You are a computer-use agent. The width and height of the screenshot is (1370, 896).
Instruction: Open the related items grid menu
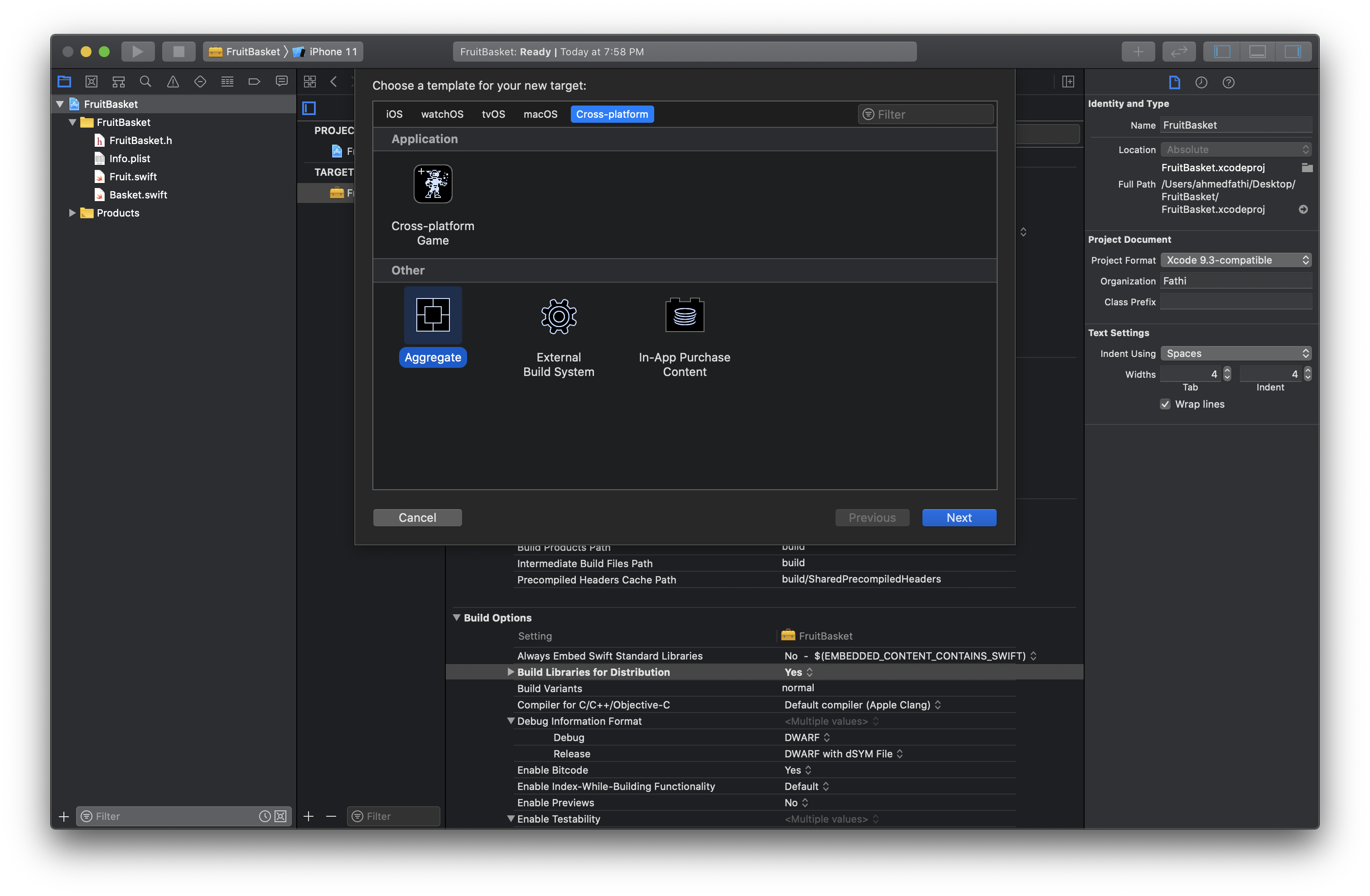pyautogui.click(x=310, y=82)
